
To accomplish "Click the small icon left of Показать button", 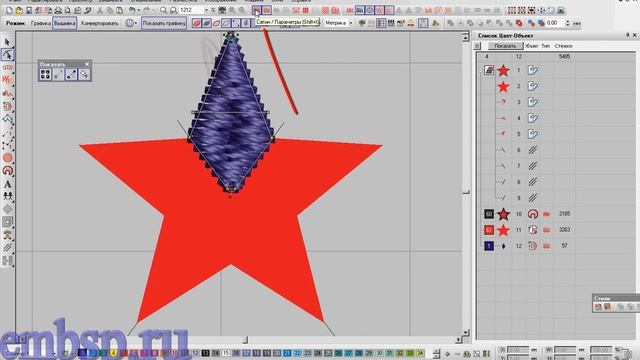I will coord(477,46).
